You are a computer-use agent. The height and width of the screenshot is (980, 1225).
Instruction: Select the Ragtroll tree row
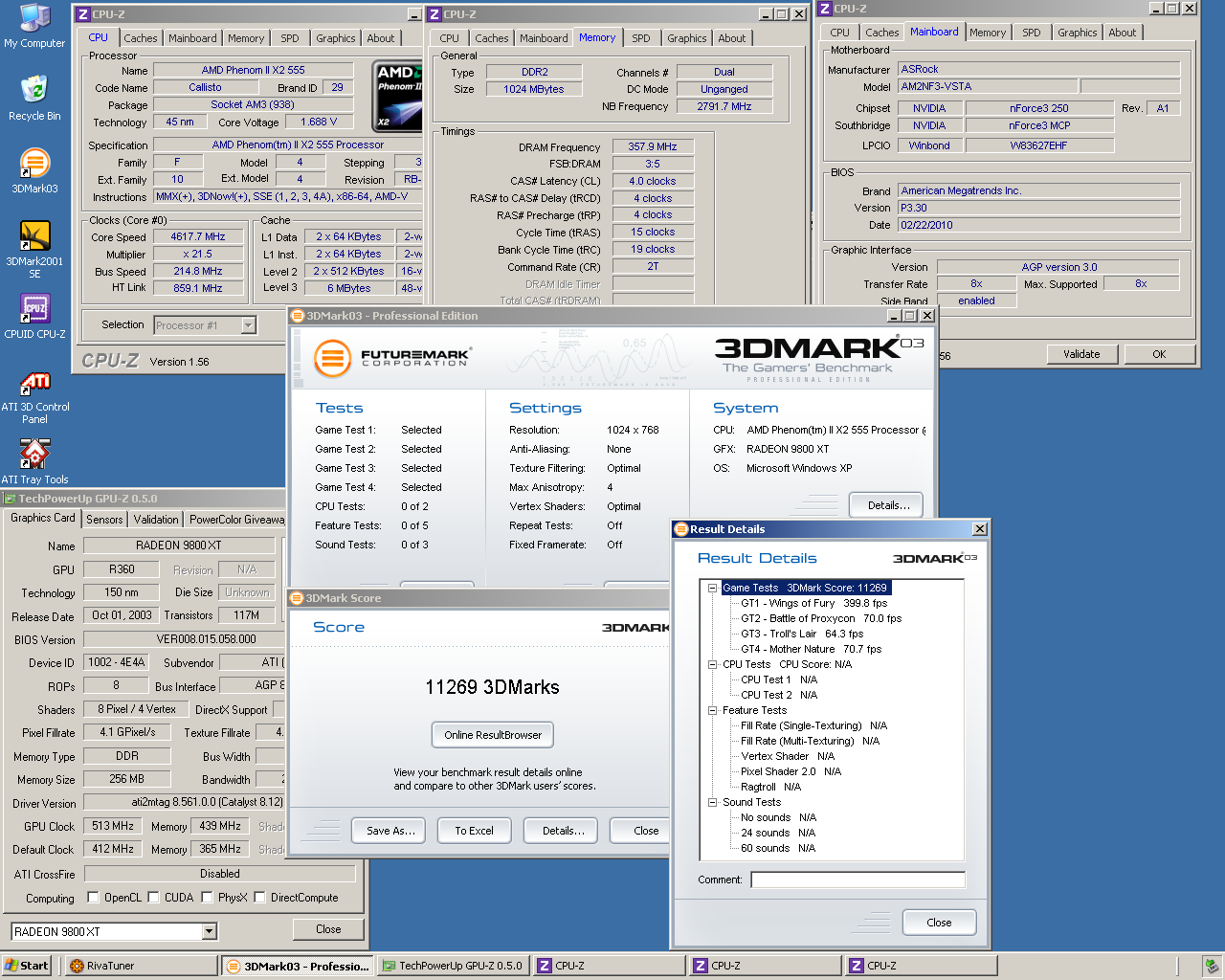pyautogui.click(x=770, y=787)
